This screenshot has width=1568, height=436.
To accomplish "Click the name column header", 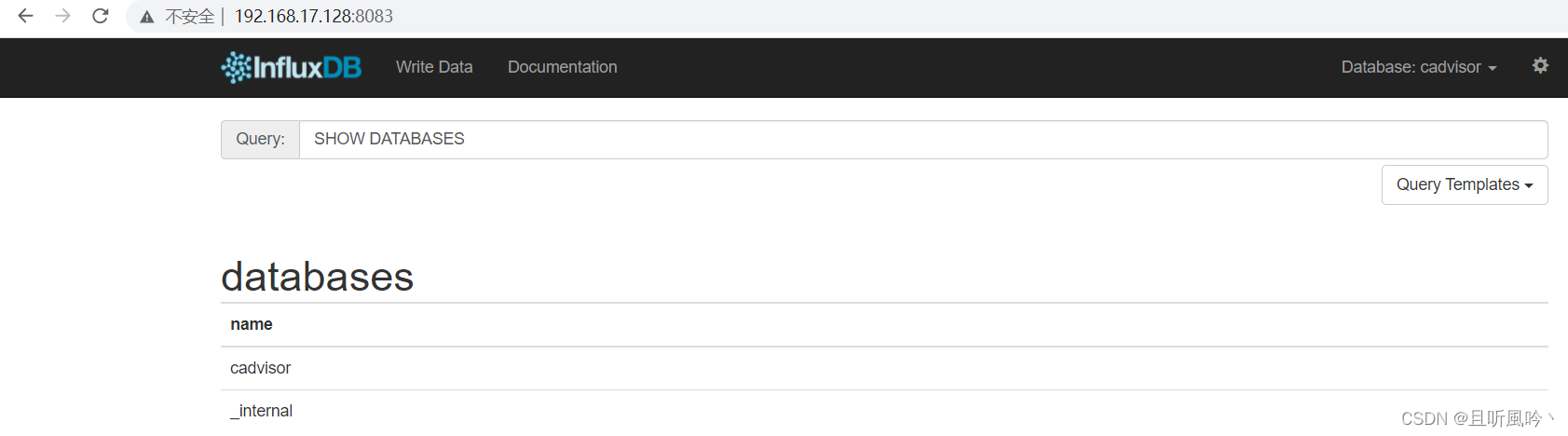I will click(252, 324).
